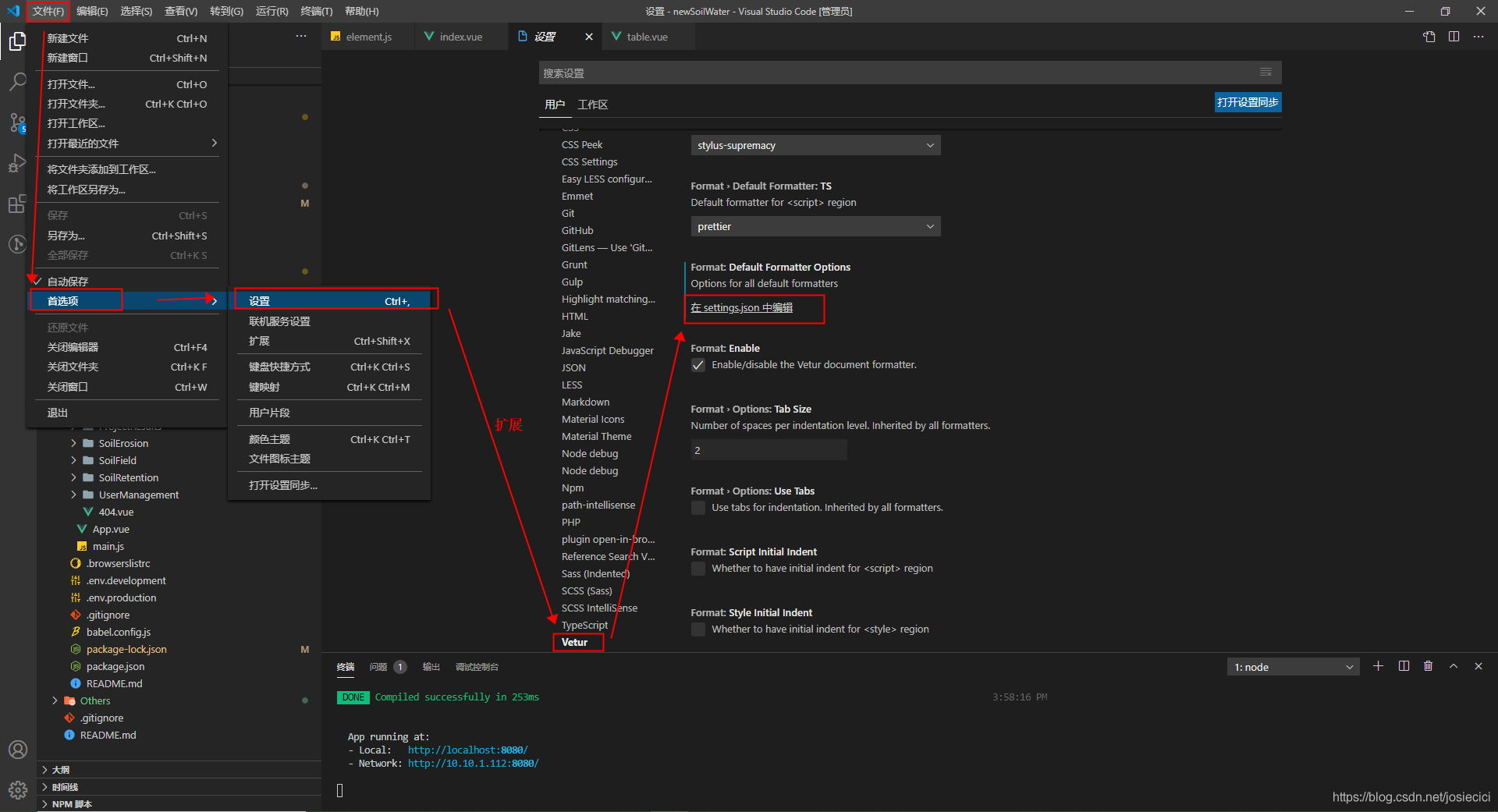This screenshot has width=1498, height=812.
Task: Open the prettier TS formatter dropdown
Action: coord(815,227)
